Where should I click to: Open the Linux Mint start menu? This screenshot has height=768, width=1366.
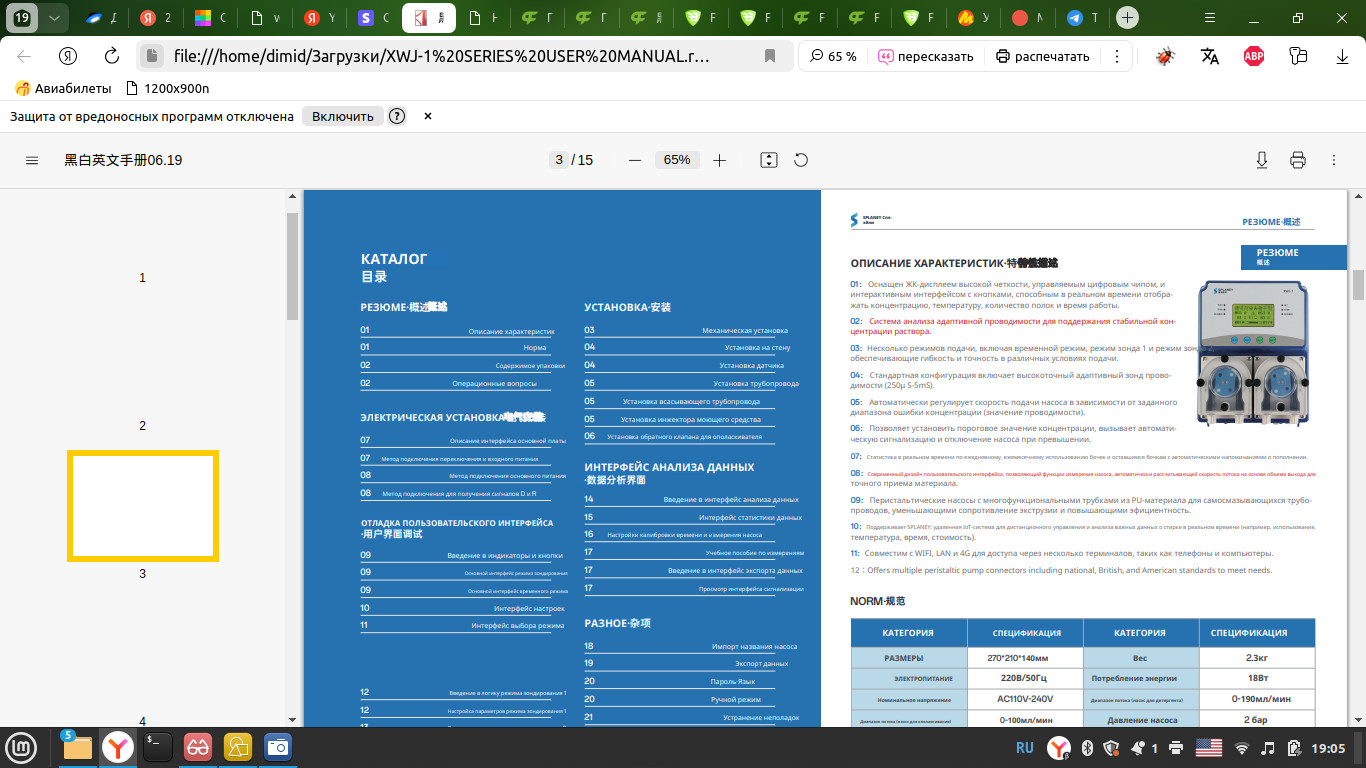coord(21,747)
